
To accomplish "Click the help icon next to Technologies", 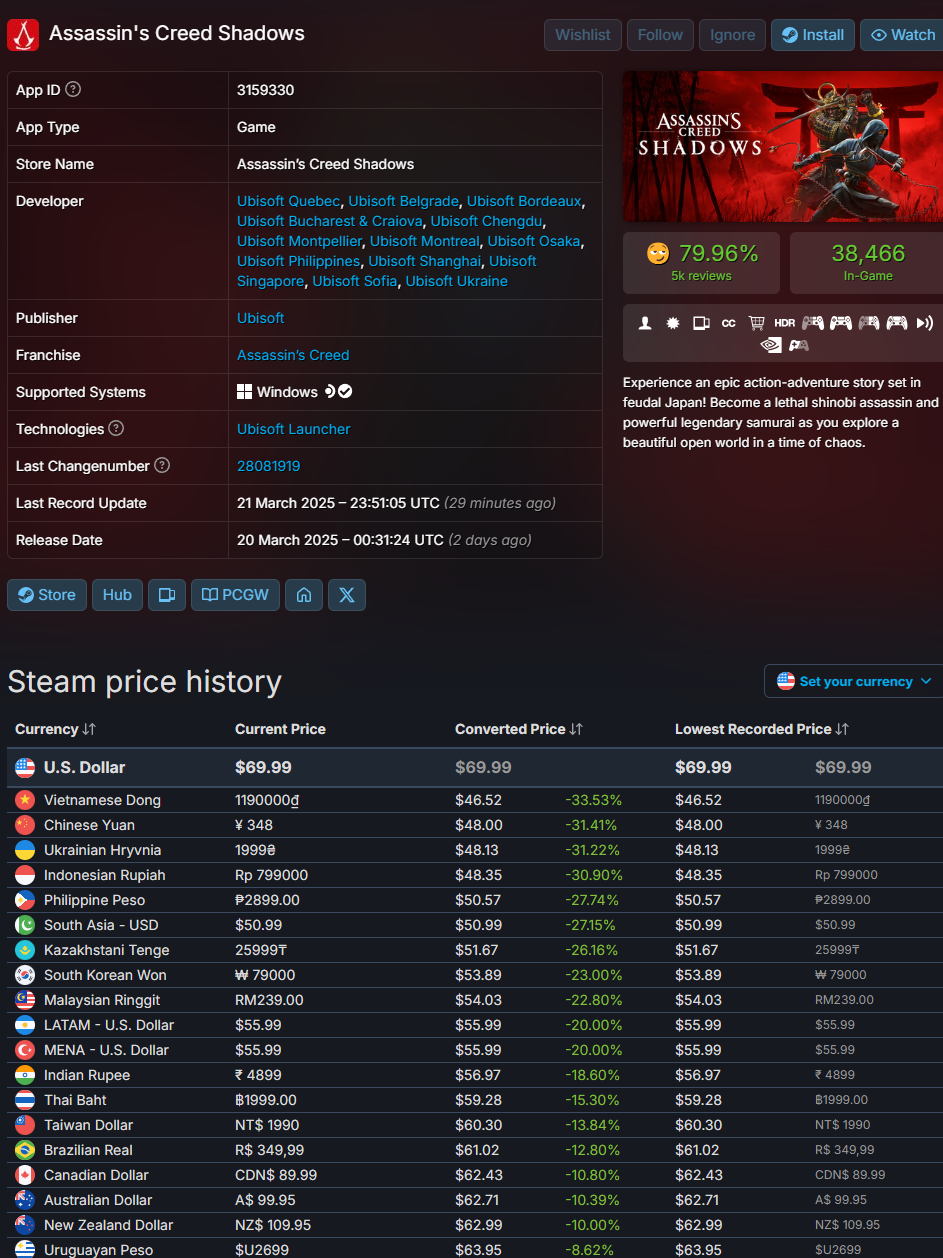I will click(116, 429).
